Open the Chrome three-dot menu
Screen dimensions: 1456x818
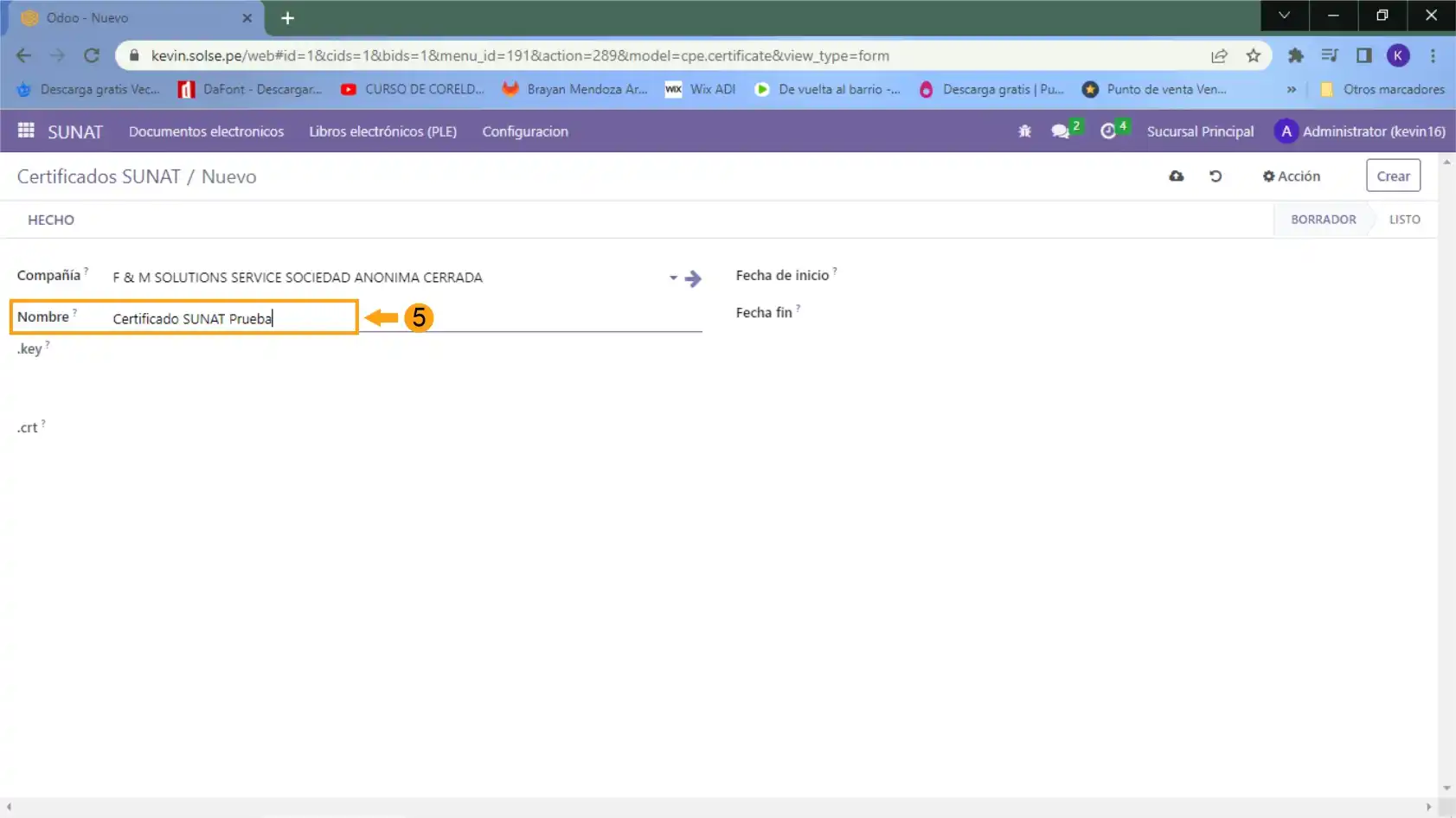(x=1433, y=55)
